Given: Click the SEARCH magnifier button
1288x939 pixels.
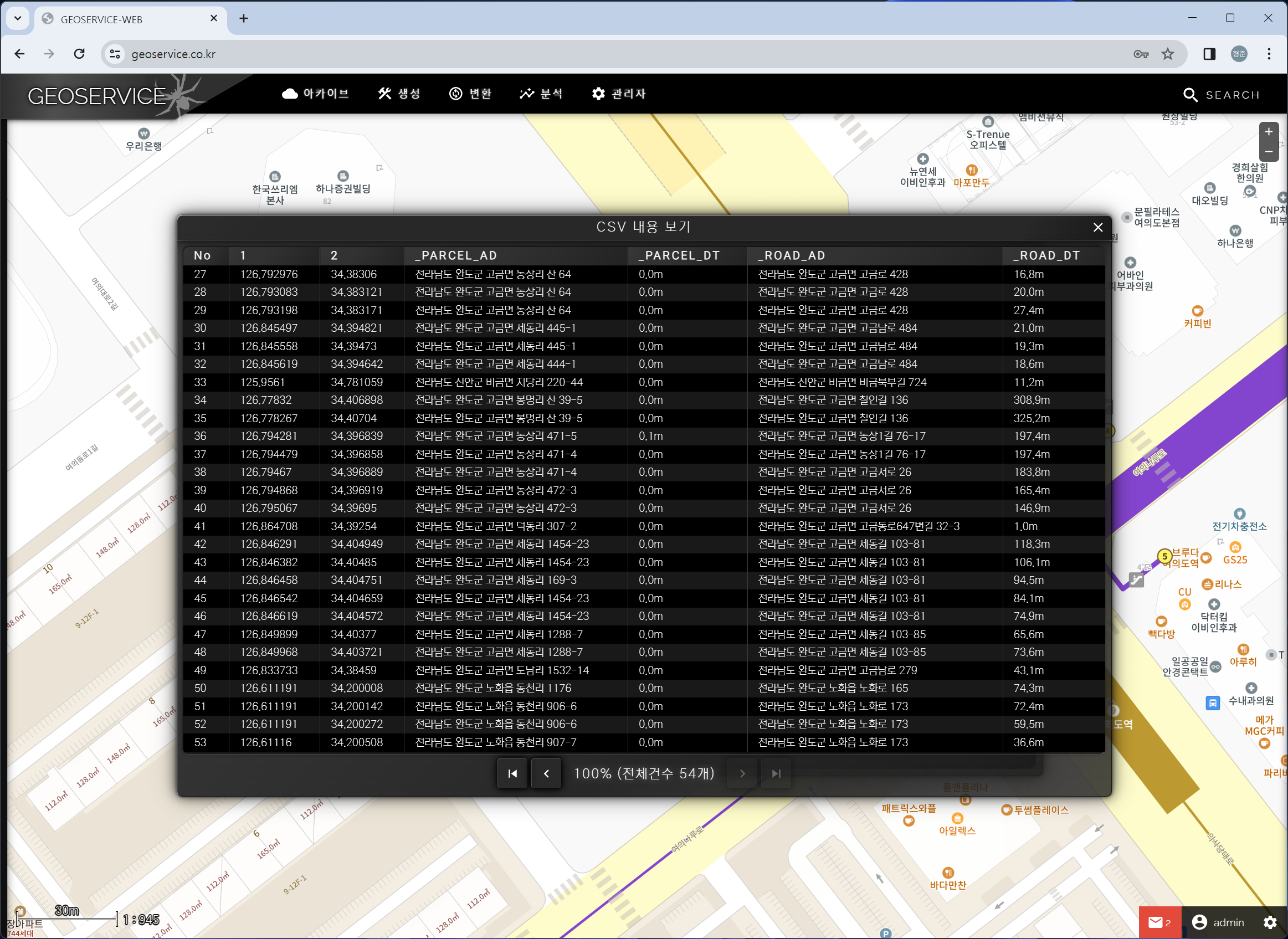Looking at the screenshot, I should tap(1221, 95).
